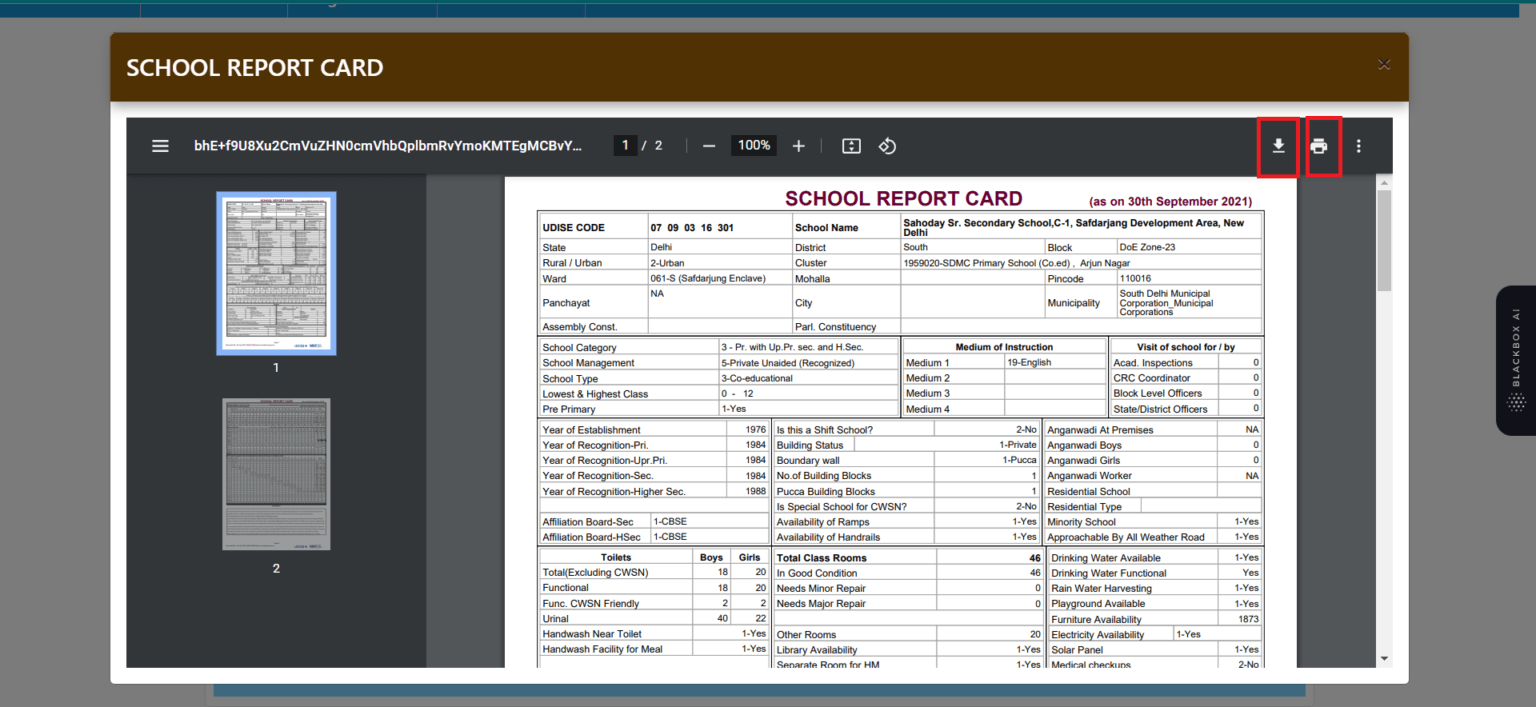Image resolution: width=1536 pixels, height=707 pixels.
Task: Click the 100% zoom level indicator
Action: tap(753, 146)
